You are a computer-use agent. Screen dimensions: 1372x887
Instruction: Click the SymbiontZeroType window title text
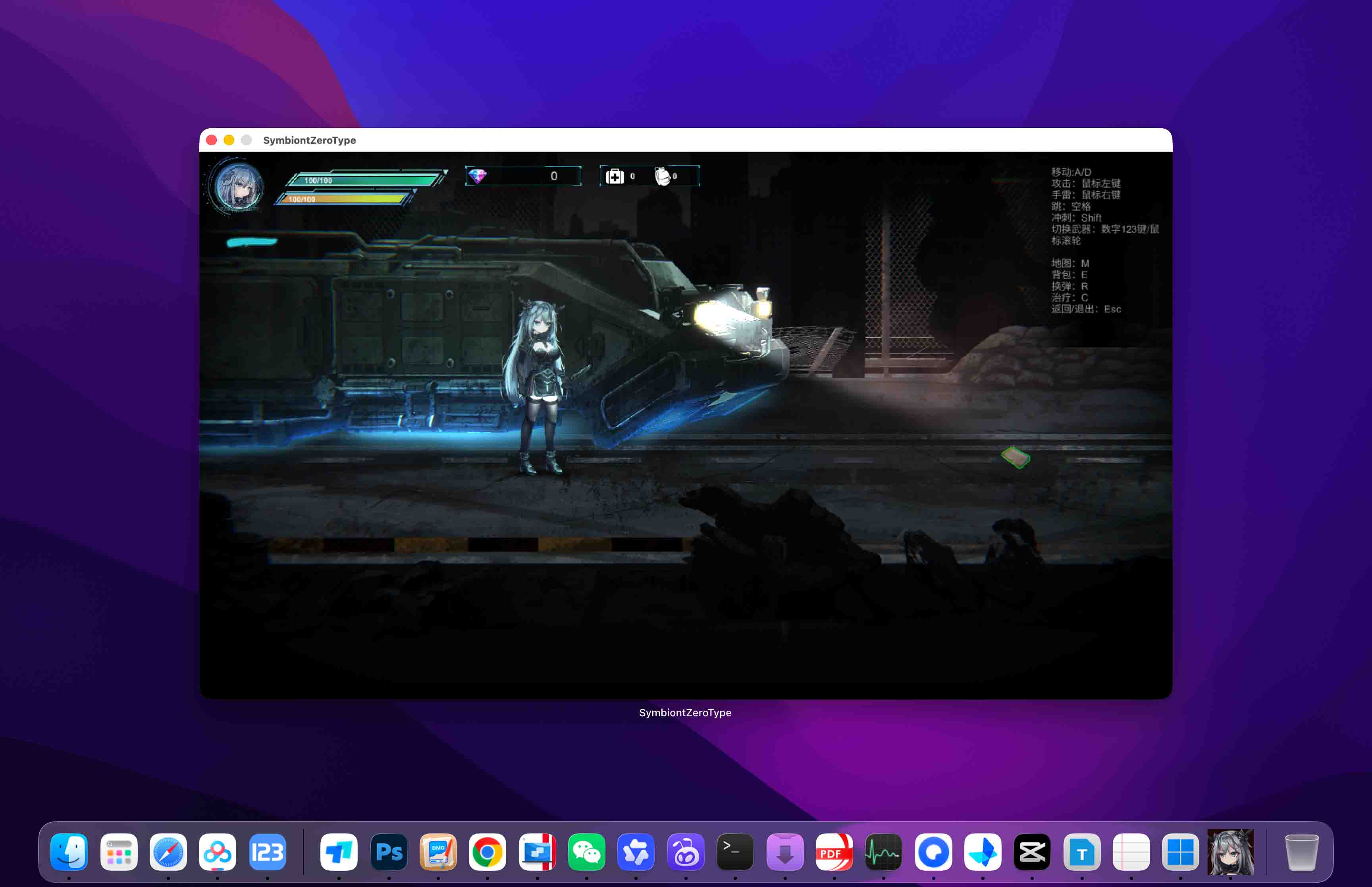[309, 140]
